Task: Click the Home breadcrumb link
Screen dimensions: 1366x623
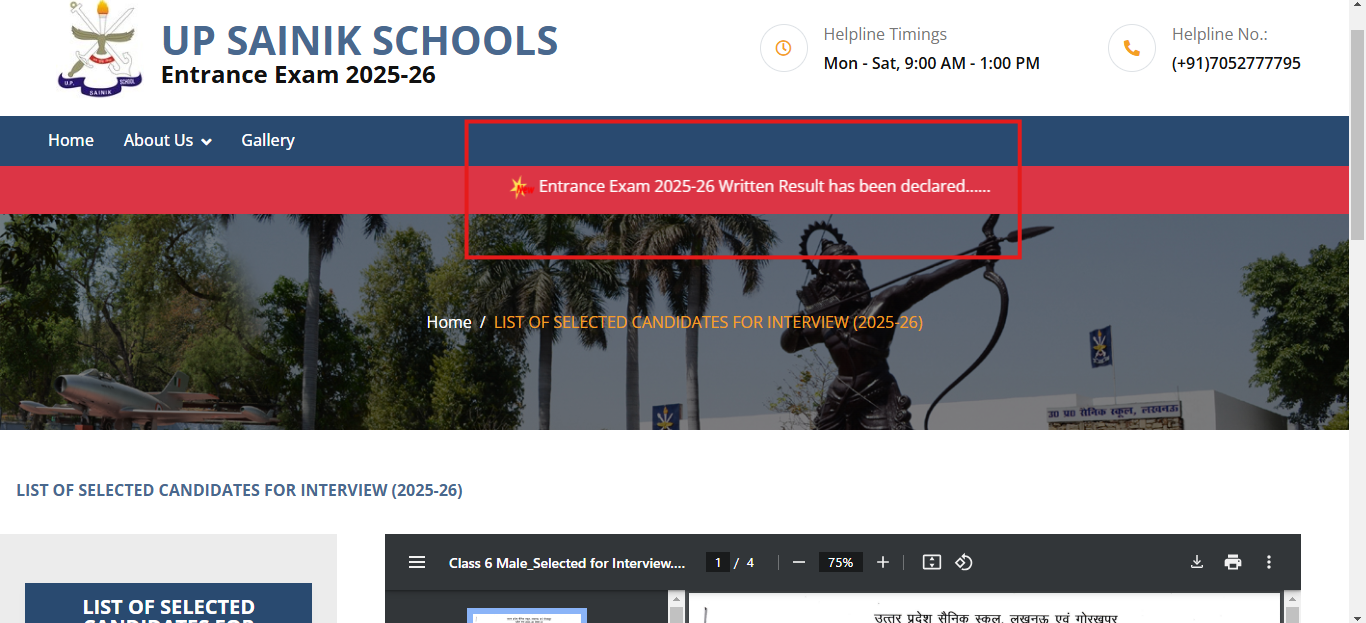Action: tap(449, 321)
